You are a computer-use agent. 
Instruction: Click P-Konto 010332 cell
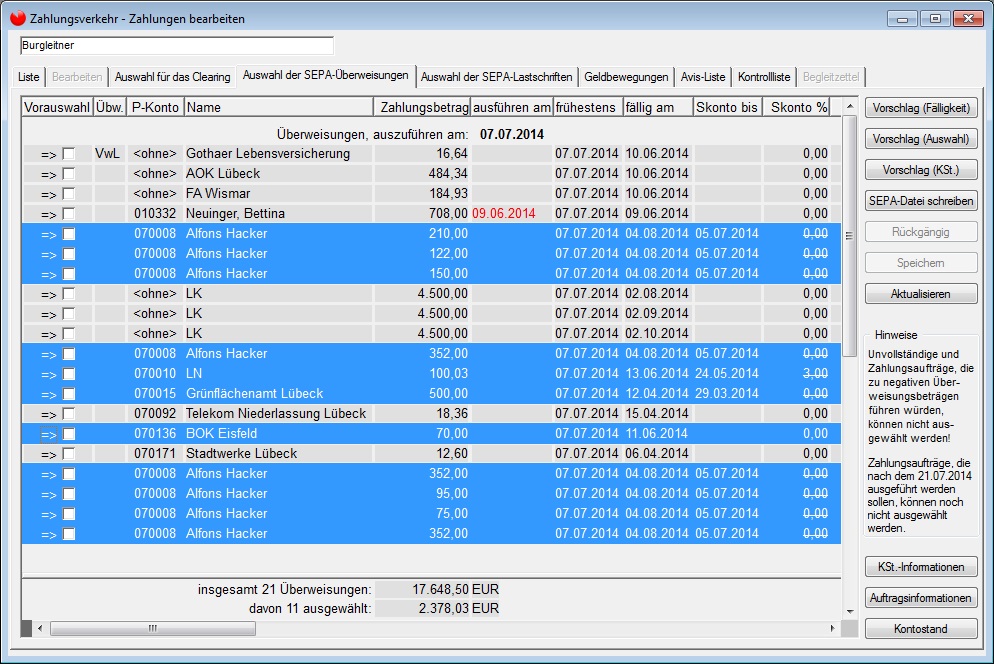155,214
